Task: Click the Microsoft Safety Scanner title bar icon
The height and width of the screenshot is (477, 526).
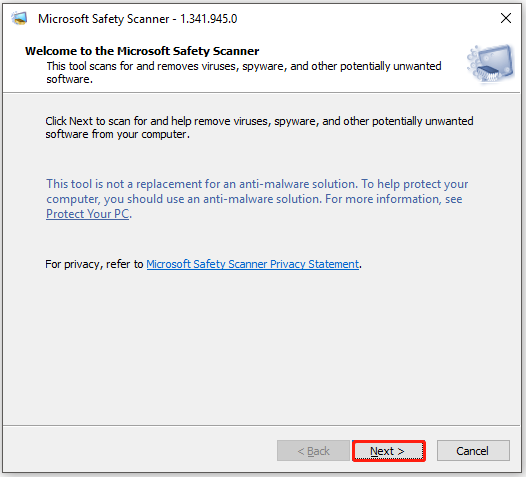Action: (x=19, y=18)
